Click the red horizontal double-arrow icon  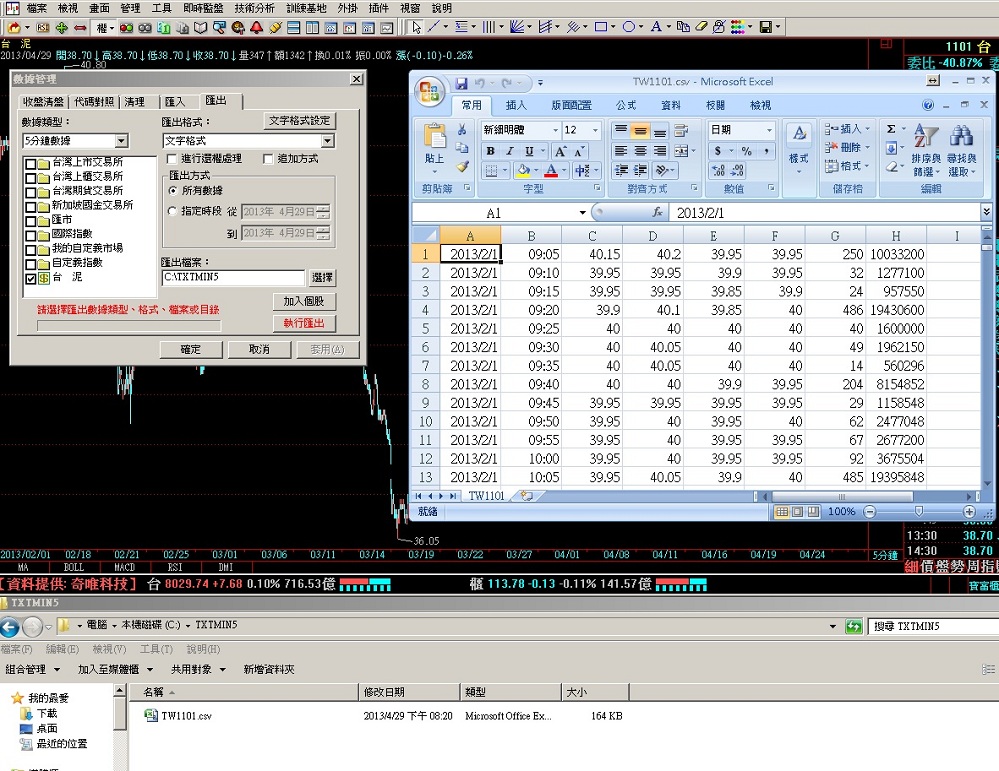coord(80,27)
